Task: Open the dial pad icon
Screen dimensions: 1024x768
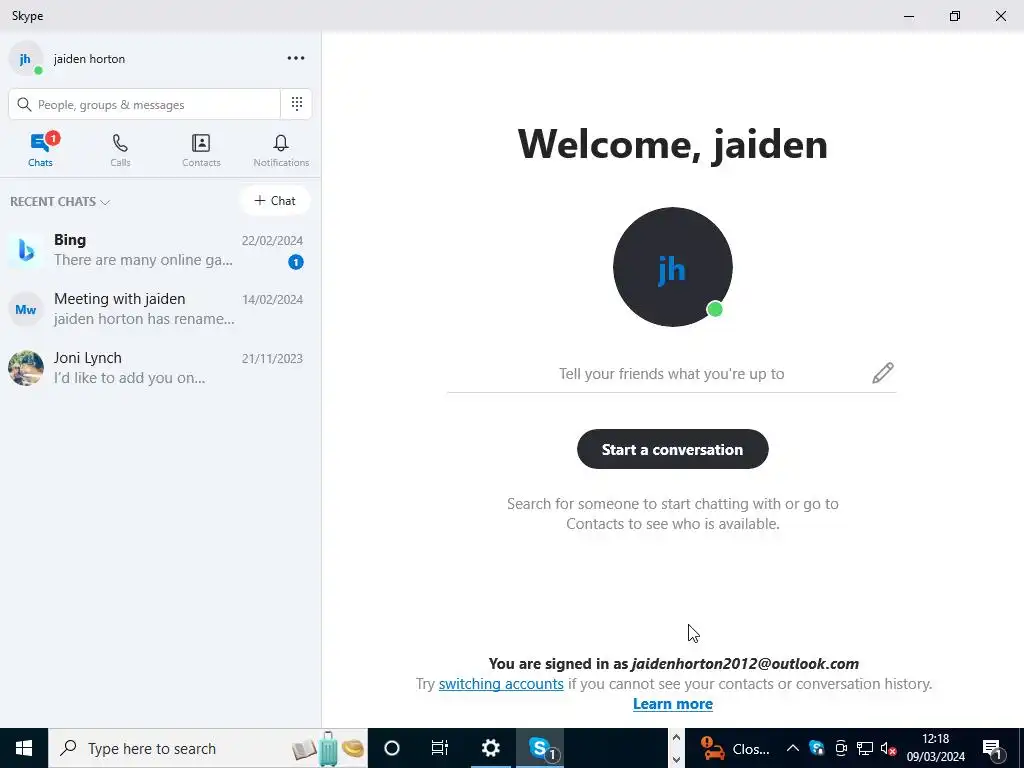Action: point(296,104)
